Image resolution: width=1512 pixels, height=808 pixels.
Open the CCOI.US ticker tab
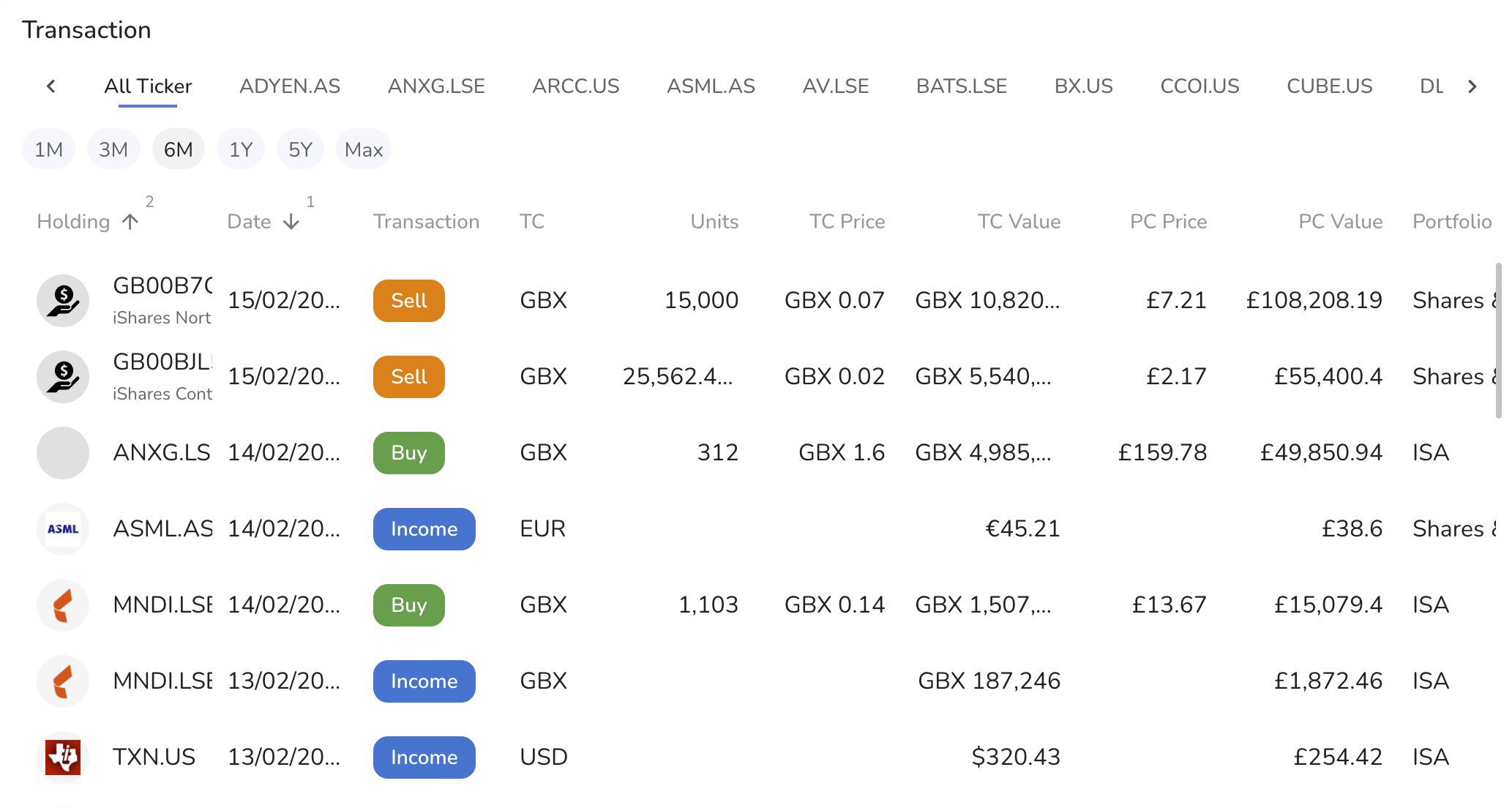point(1200,86)
